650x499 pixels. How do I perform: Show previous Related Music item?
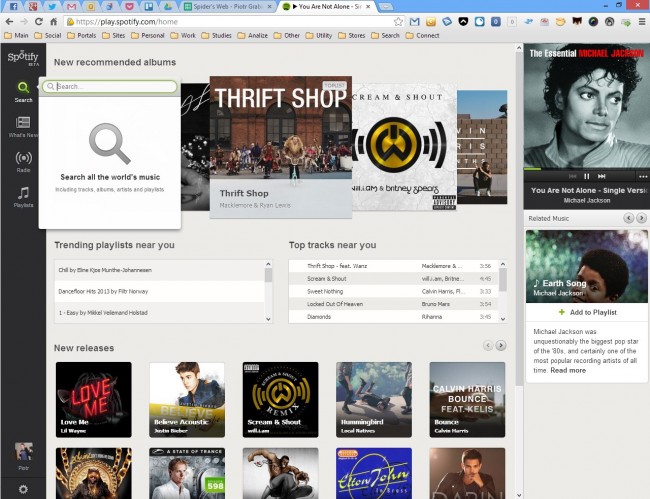point(628,218)
